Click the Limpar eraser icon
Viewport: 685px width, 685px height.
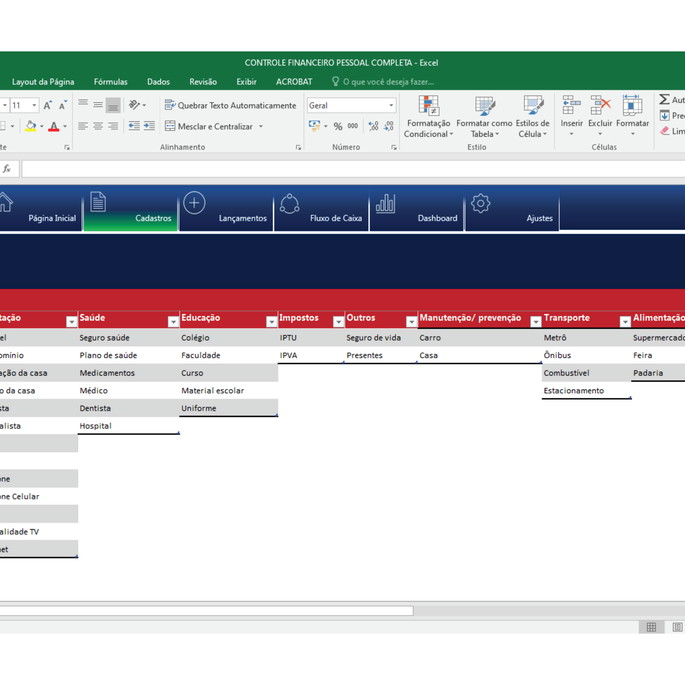(665, 131)
